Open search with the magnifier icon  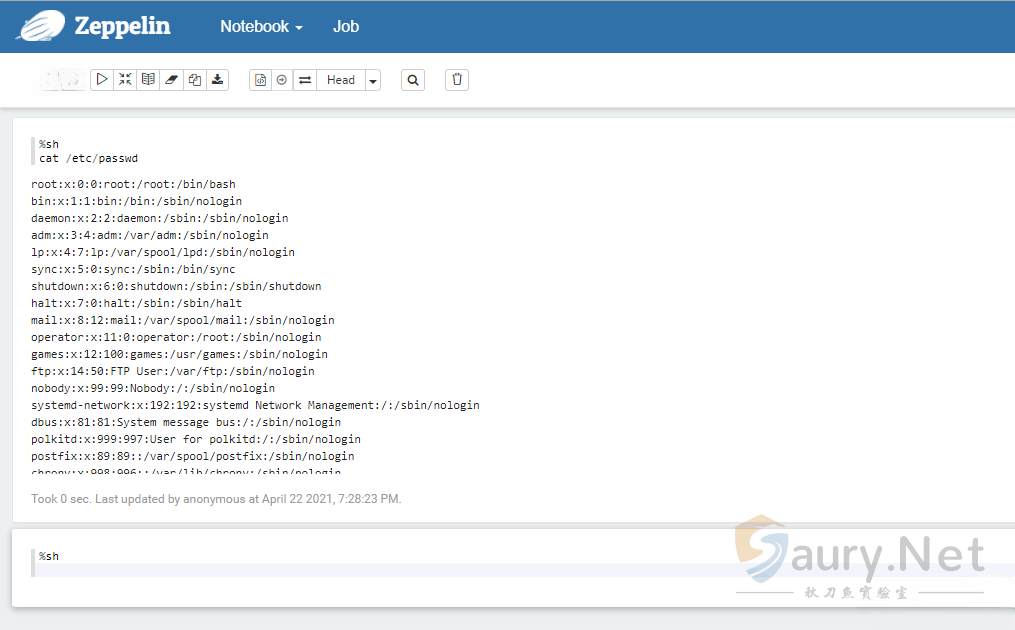click(413, 80)
